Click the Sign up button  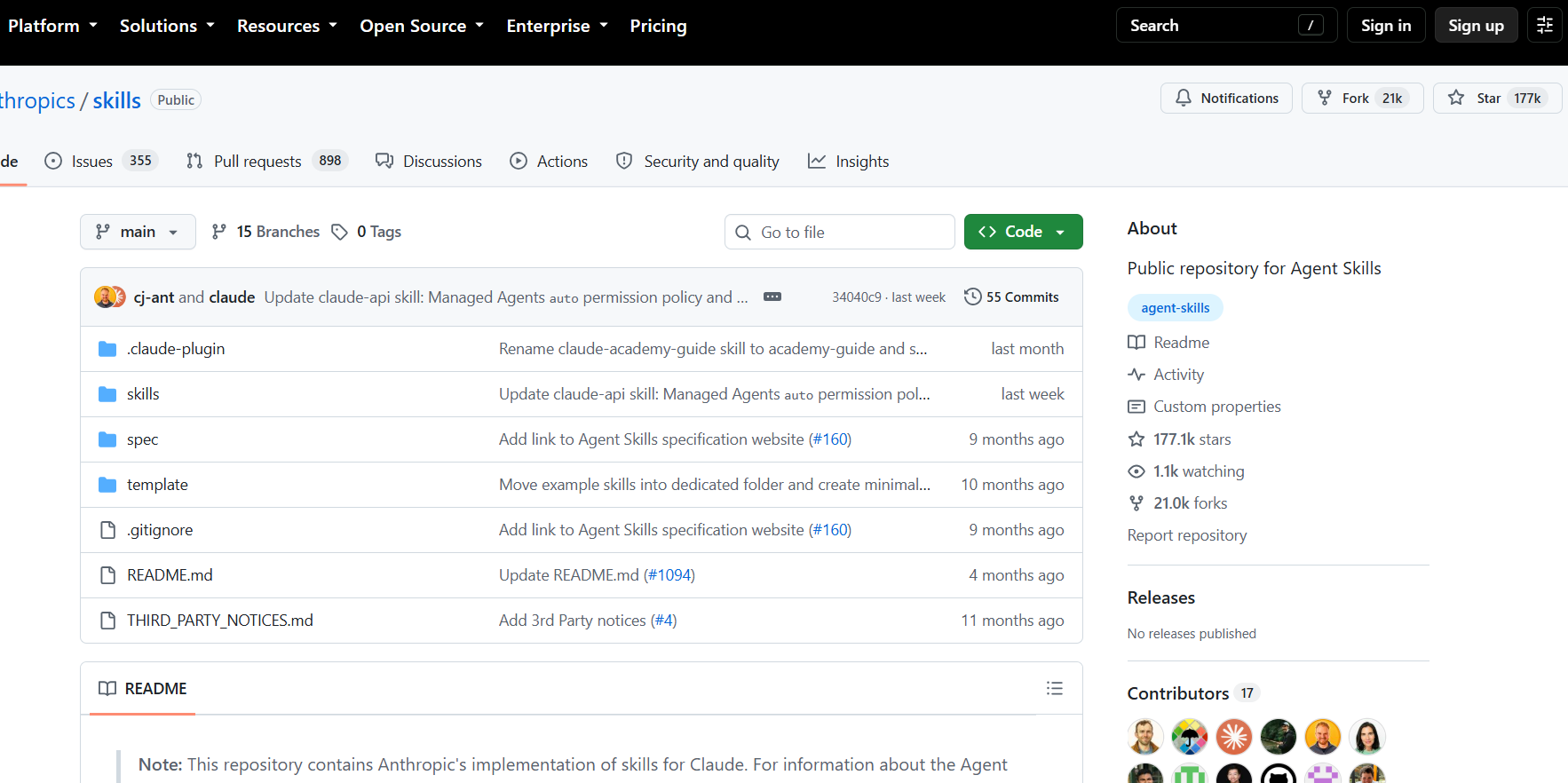point(1476,25)
